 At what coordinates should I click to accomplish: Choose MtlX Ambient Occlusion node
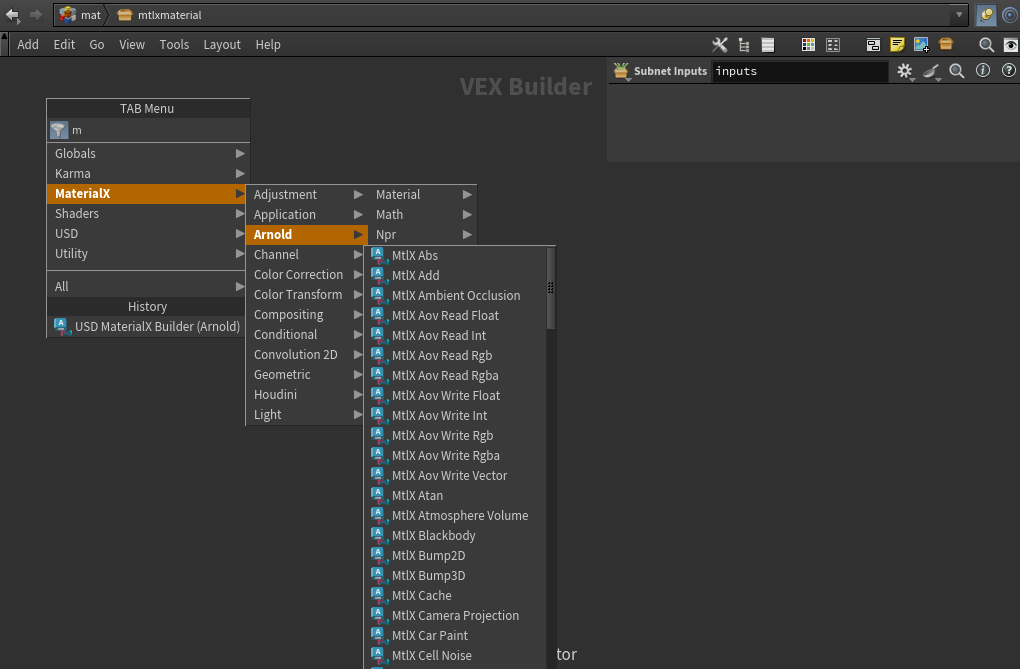click(455, 295)
